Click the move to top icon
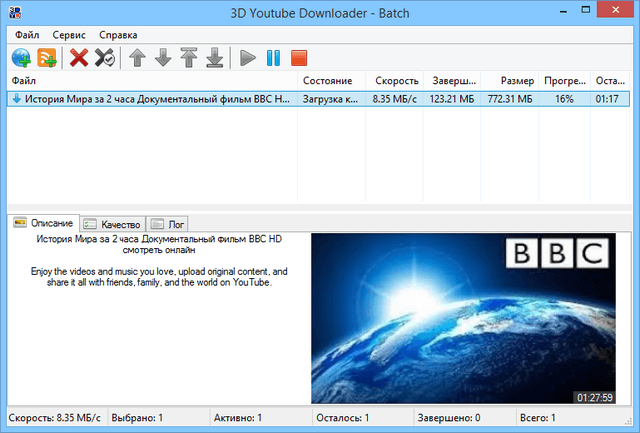640x433 pixels. (188, 58)
